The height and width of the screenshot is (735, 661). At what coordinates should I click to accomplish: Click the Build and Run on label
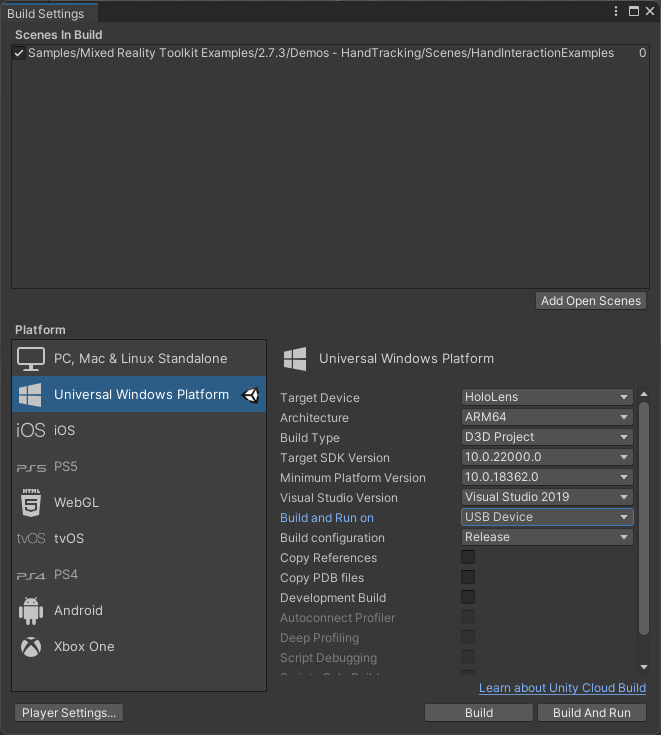point(327,518)
